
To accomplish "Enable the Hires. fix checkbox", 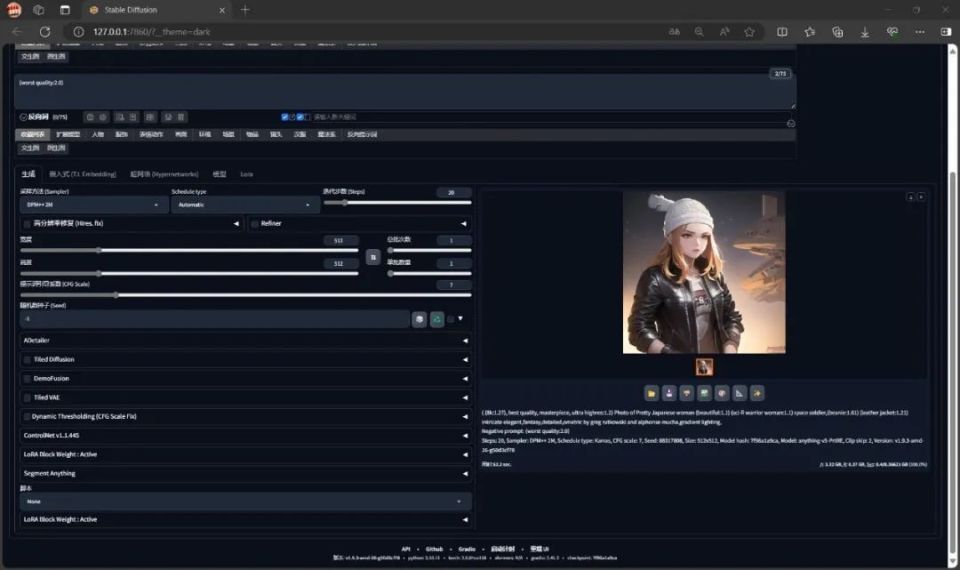I will (27, 224).
